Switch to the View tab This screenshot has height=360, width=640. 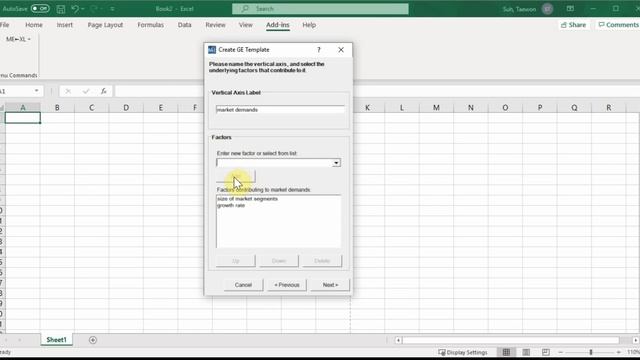(x=245, y=25)
